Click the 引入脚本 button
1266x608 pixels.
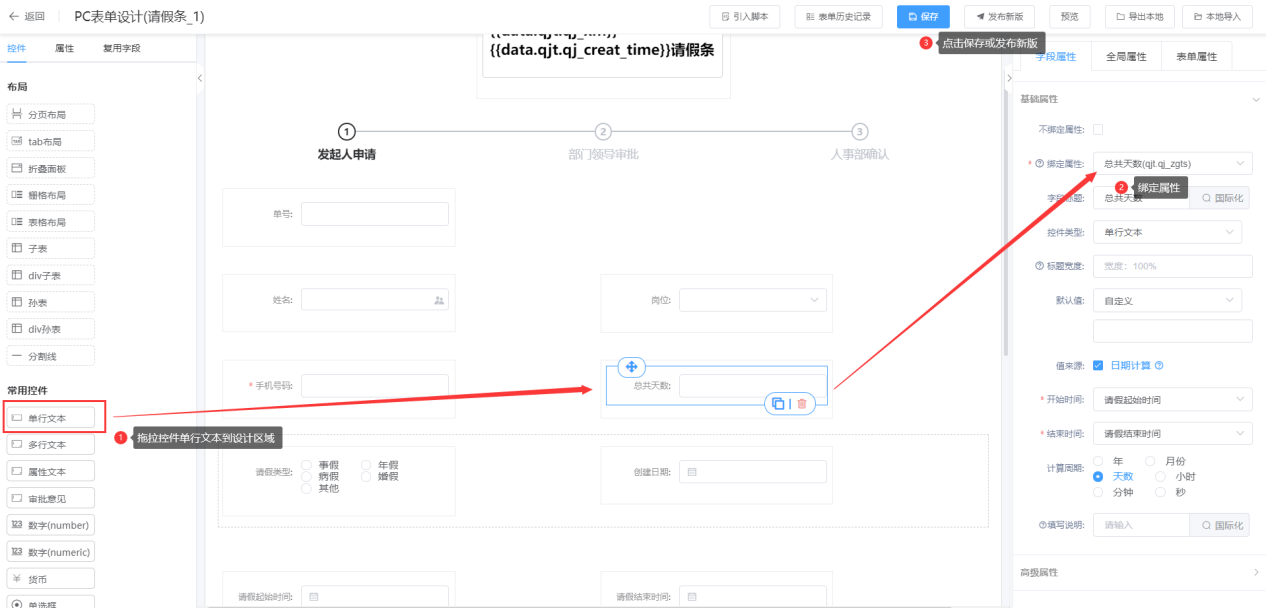[x=745, y=16]
